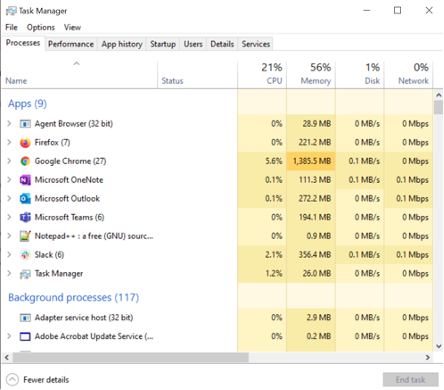This screenshot has width=444, height=390.
Task: Open the Startup tab
Action: click(x=163, y=44)
